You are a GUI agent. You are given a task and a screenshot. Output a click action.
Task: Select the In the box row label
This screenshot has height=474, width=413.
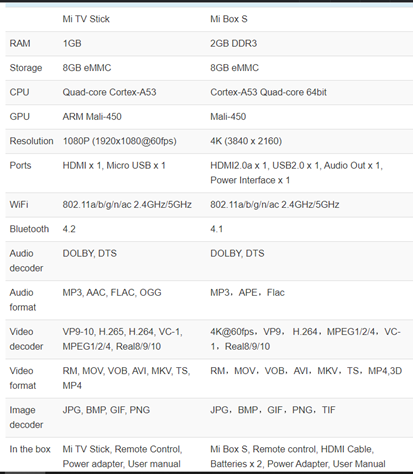click(30, 449)
